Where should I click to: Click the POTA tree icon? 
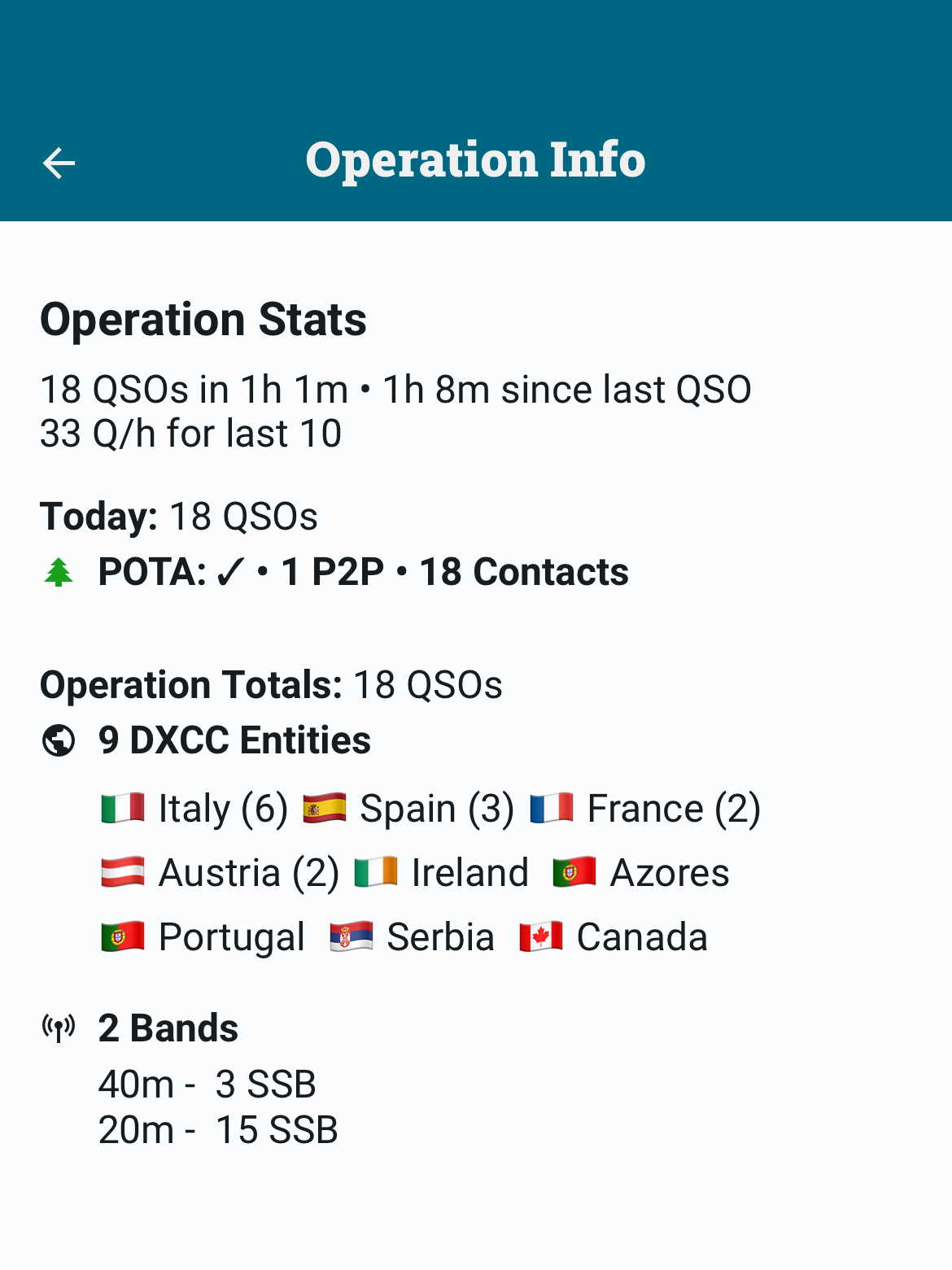click(x=59, y=573)
